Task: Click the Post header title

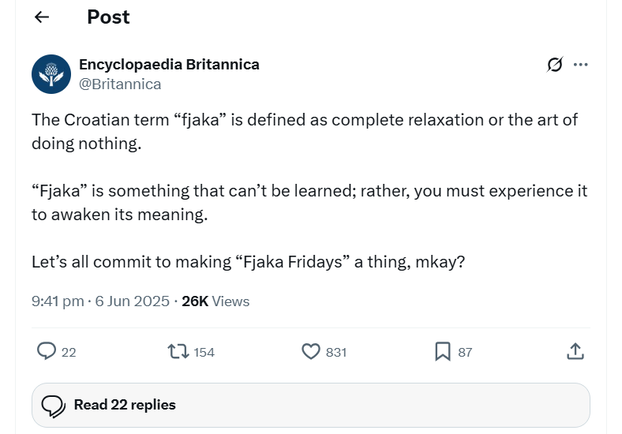Action: click(x=108, y=17)
